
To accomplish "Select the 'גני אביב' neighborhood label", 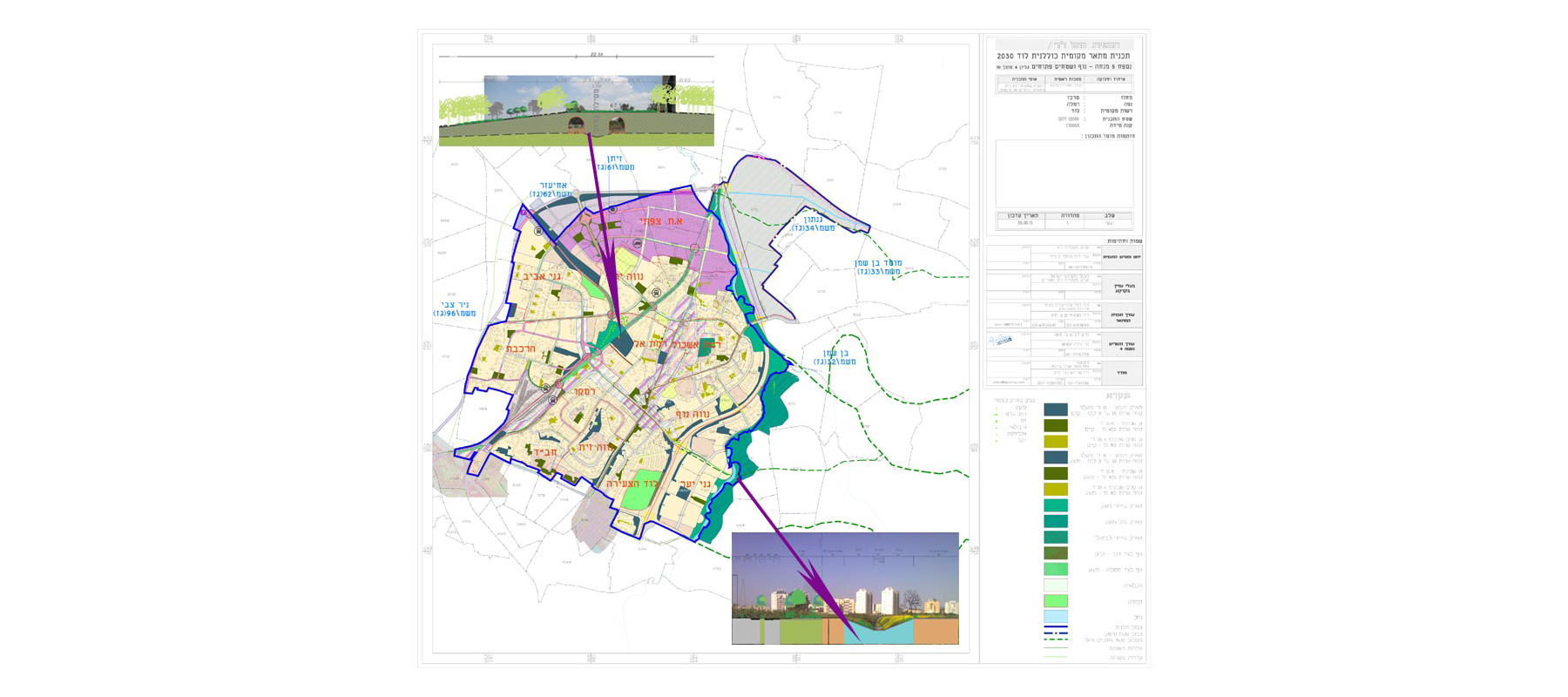I will [x=541, y=276].
